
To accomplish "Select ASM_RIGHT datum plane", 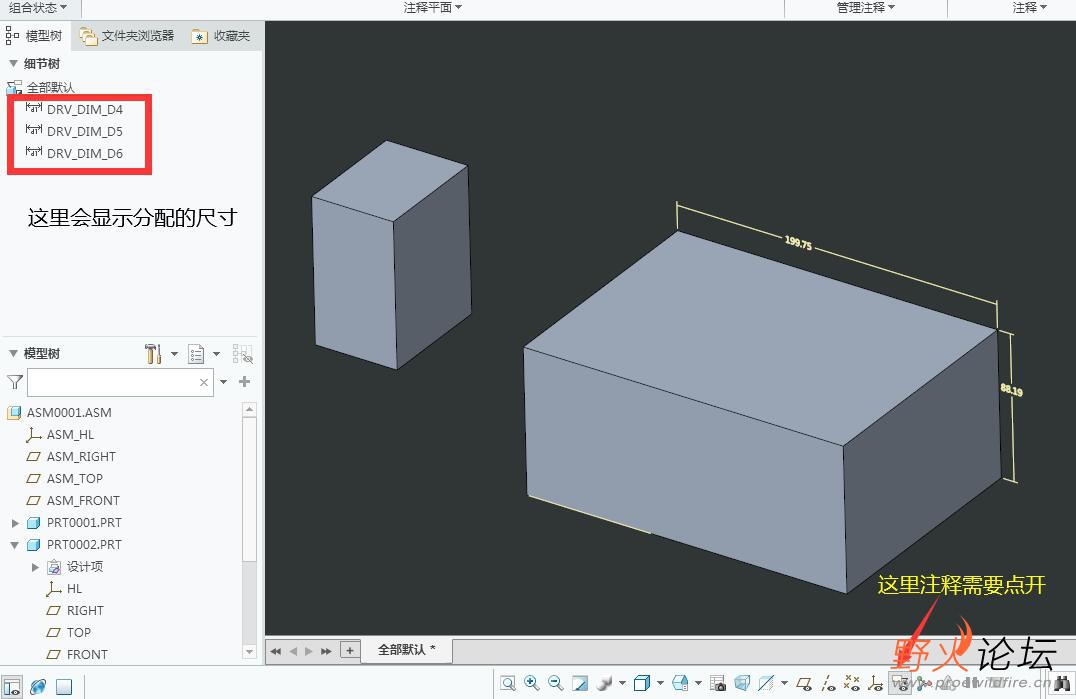I will pyautogui.click(x=71, y=456).
